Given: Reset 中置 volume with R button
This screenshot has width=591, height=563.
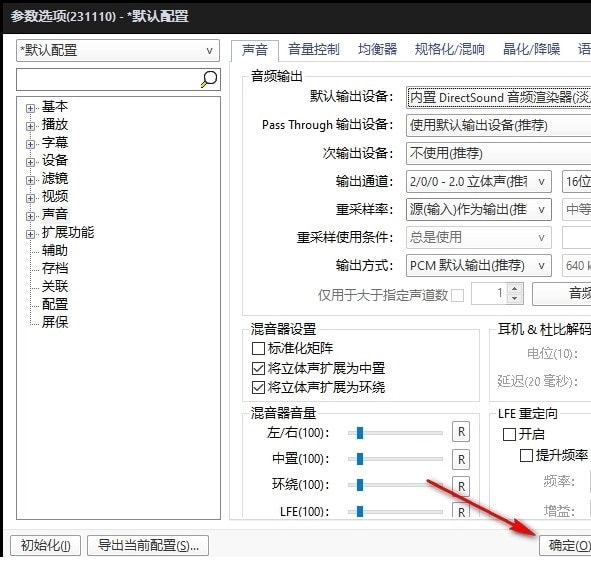Looking at the screenshot, I should 461,459.
